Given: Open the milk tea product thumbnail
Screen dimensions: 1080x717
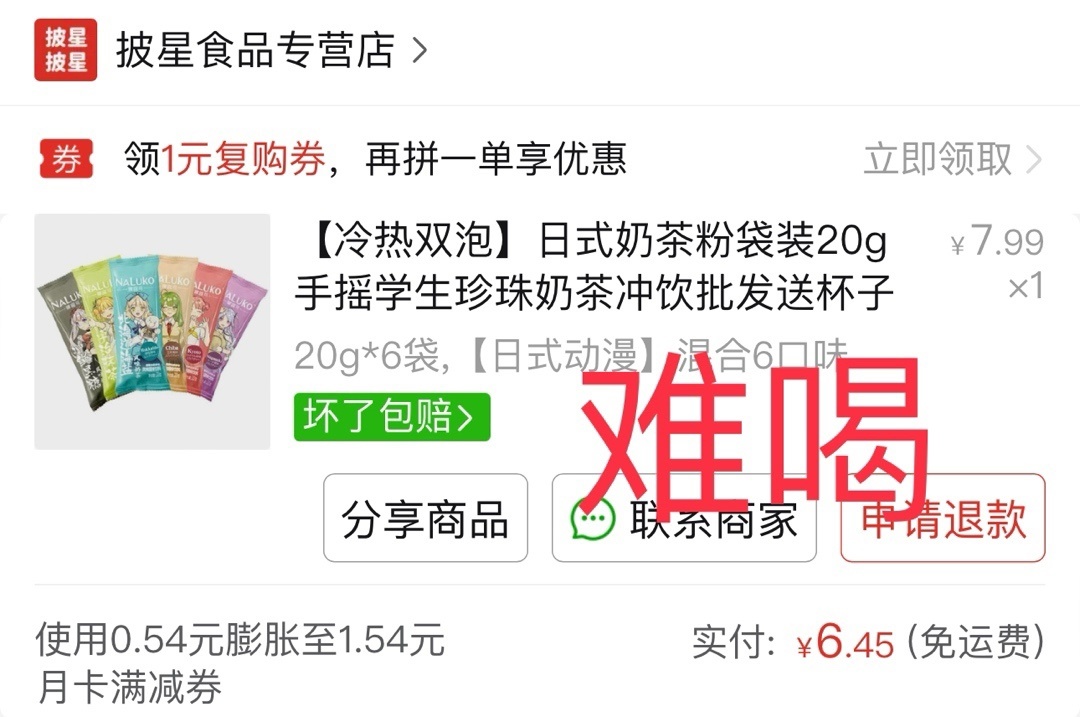Looking at the screenshot, I should 152,331.
